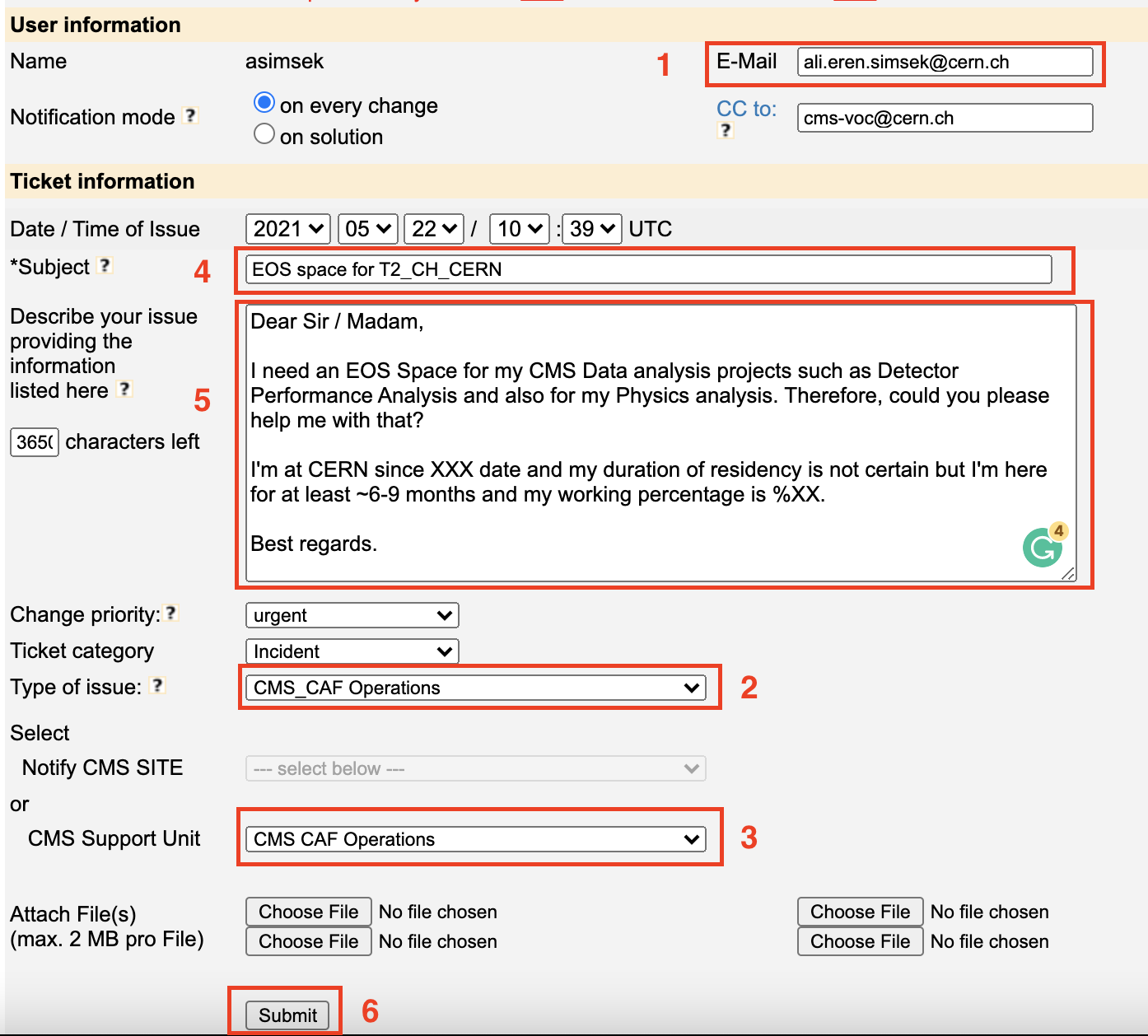
Task: Click the 'CC to:' link
Action: pos(747,109)
